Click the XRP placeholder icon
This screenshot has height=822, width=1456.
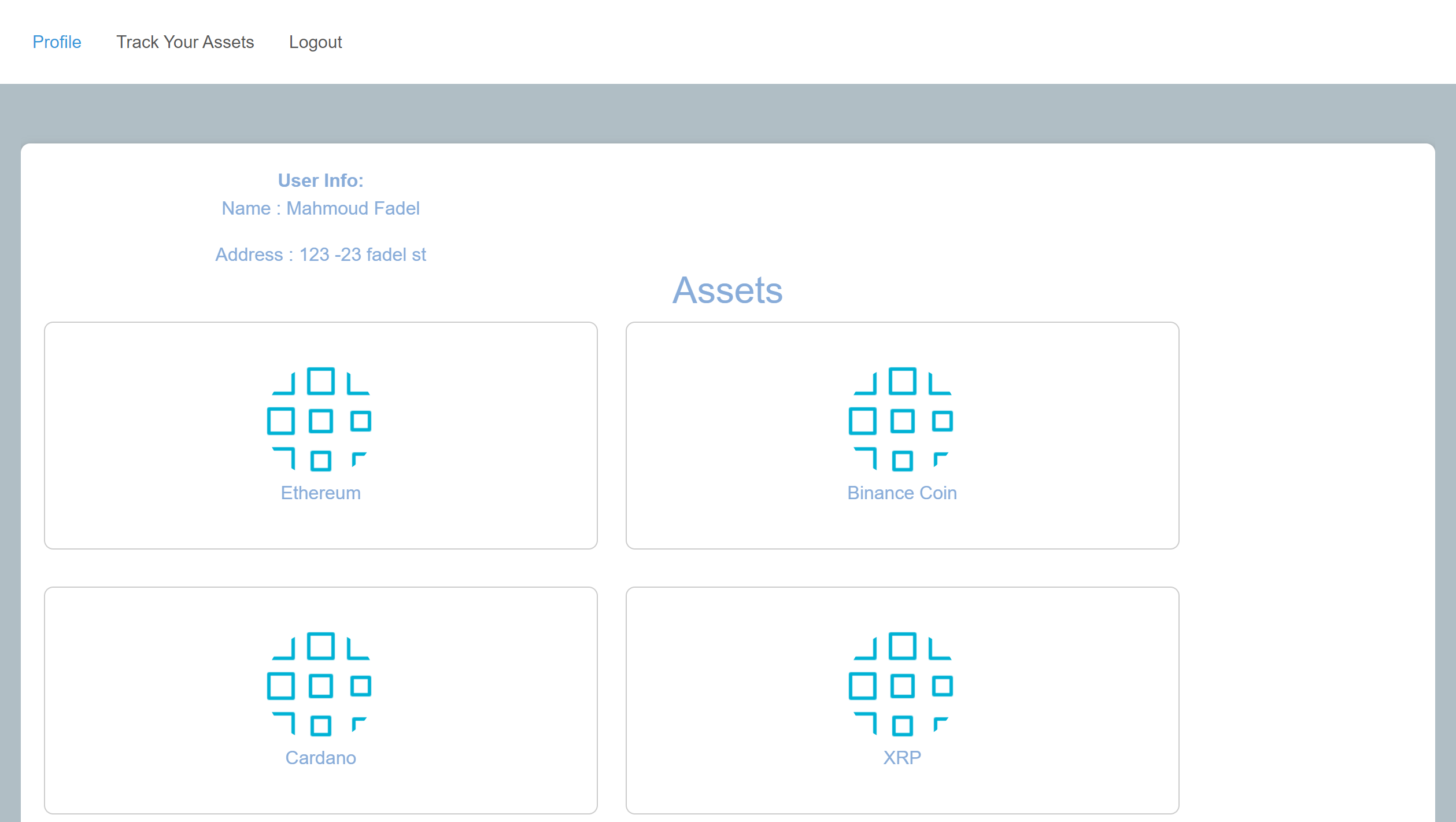pos(901,685)
